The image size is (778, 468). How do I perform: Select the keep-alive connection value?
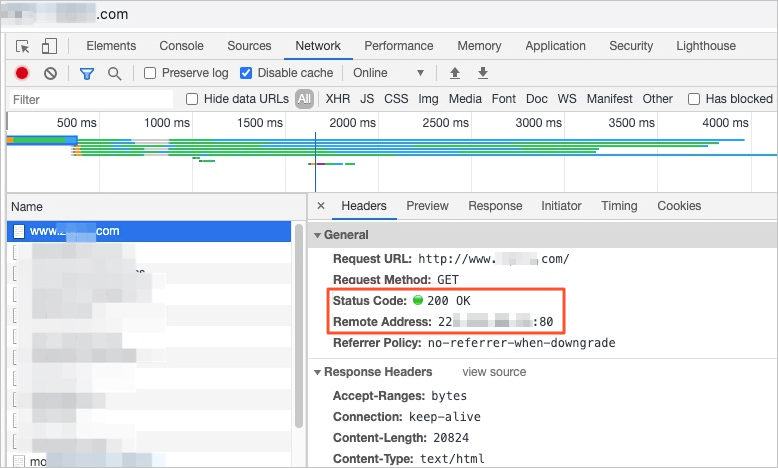pyautogui.click(x=445, y=417)
